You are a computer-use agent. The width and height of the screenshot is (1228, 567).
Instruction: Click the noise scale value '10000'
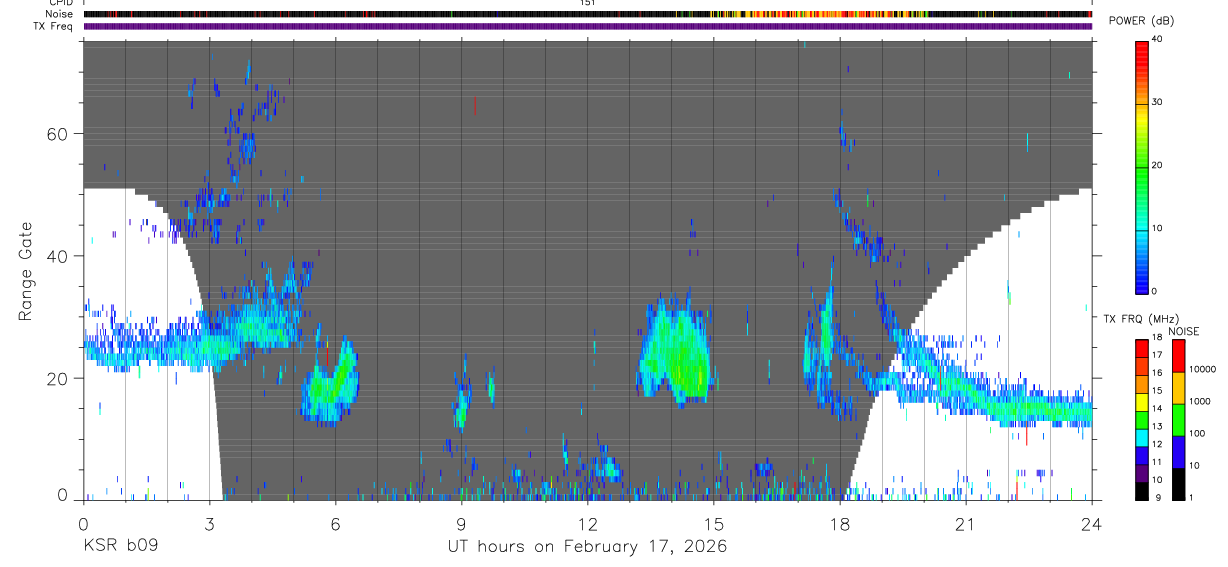pyautogui.click(x=1203, y=370)
